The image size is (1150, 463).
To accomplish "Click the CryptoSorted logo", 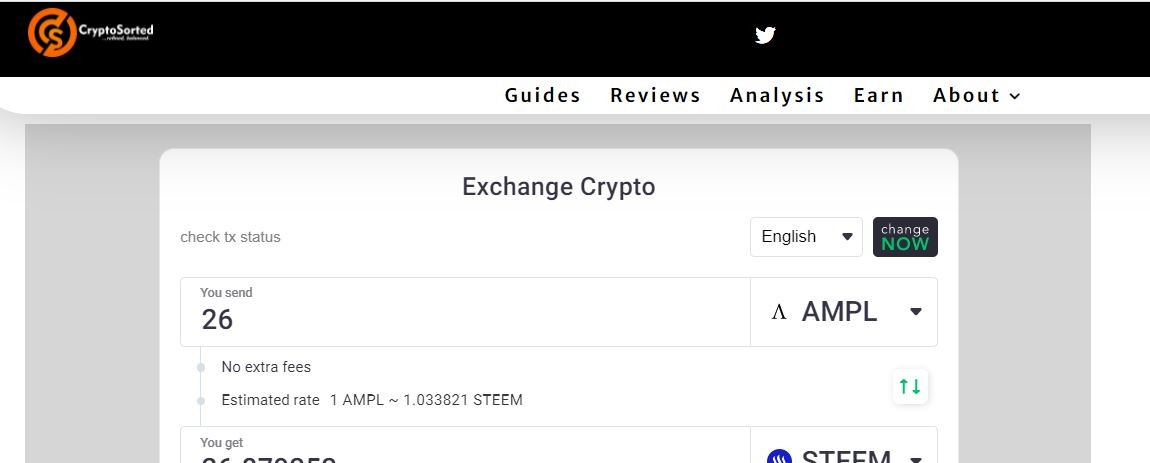I will (91, 32).
